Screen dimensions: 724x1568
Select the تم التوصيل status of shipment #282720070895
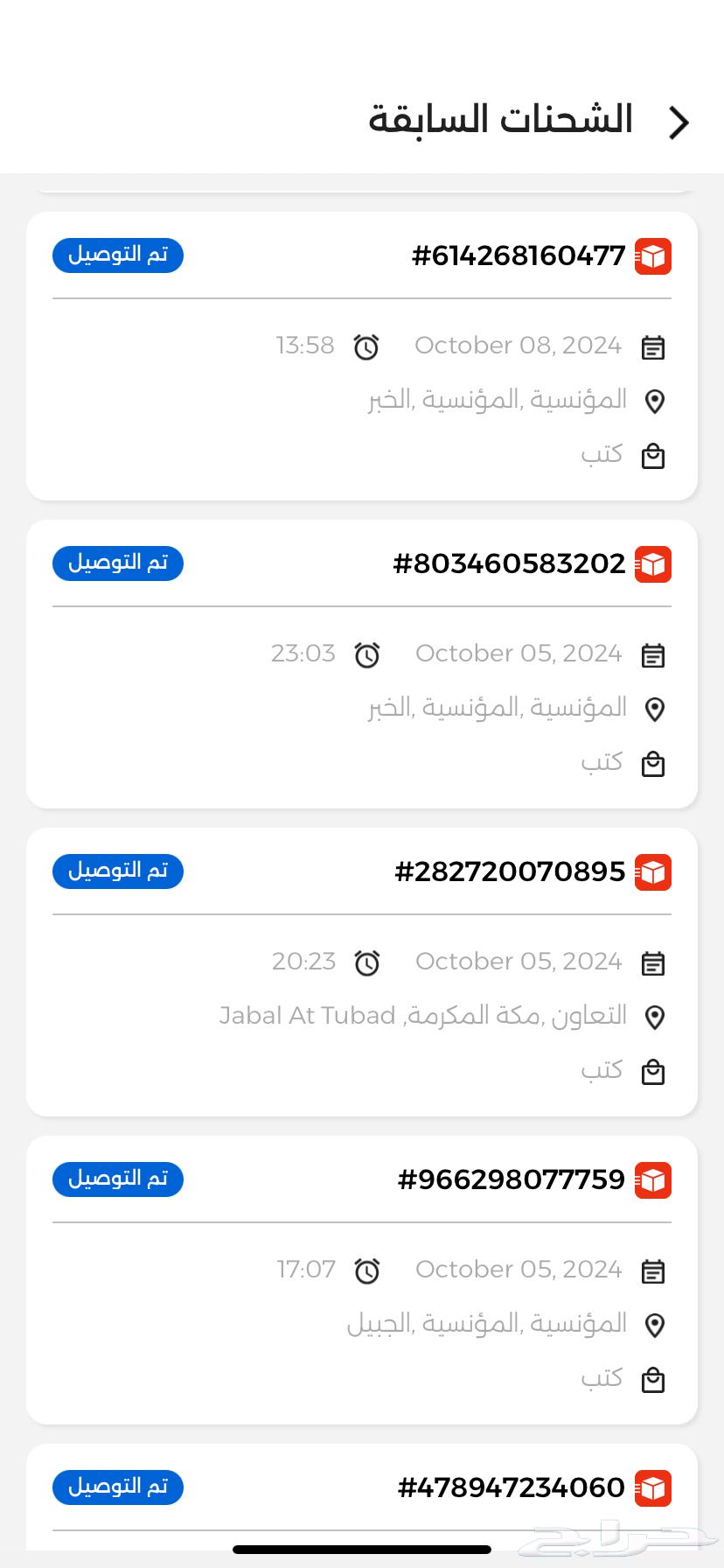click(117, 871)
